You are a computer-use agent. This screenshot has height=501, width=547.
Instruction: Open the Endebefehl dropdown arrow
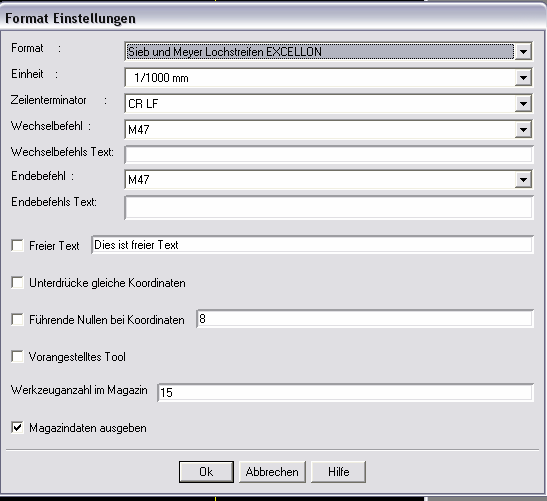[523, 180]
